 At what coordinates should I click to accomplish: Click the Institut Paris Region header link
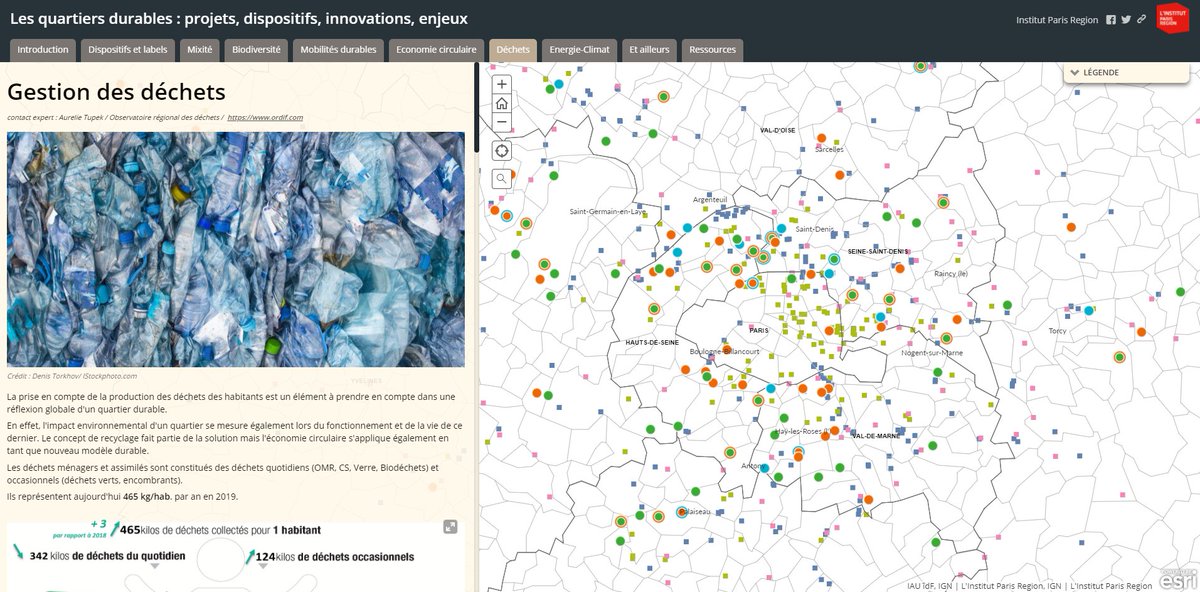click(1057, 20)
